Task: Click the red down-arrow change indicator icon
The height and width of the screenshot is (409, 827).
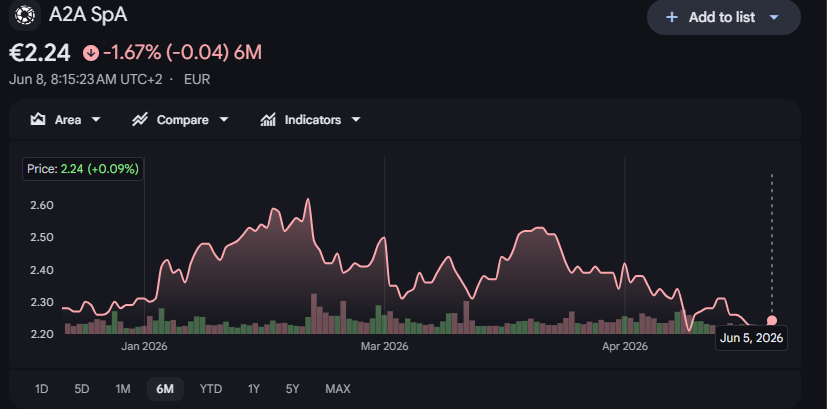Action: point(91,53)
